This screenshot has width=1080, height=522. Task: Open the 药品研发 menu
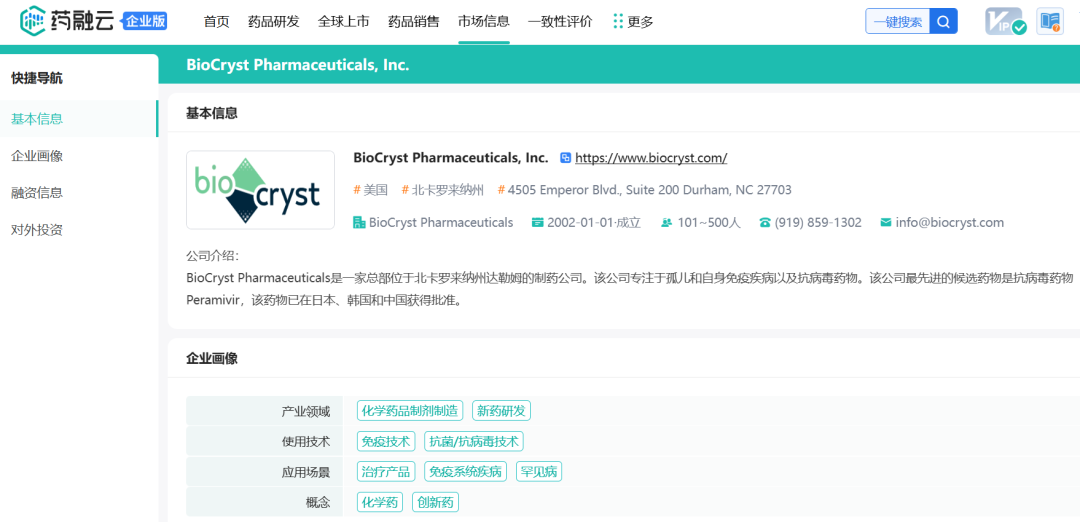pos(273,21)
